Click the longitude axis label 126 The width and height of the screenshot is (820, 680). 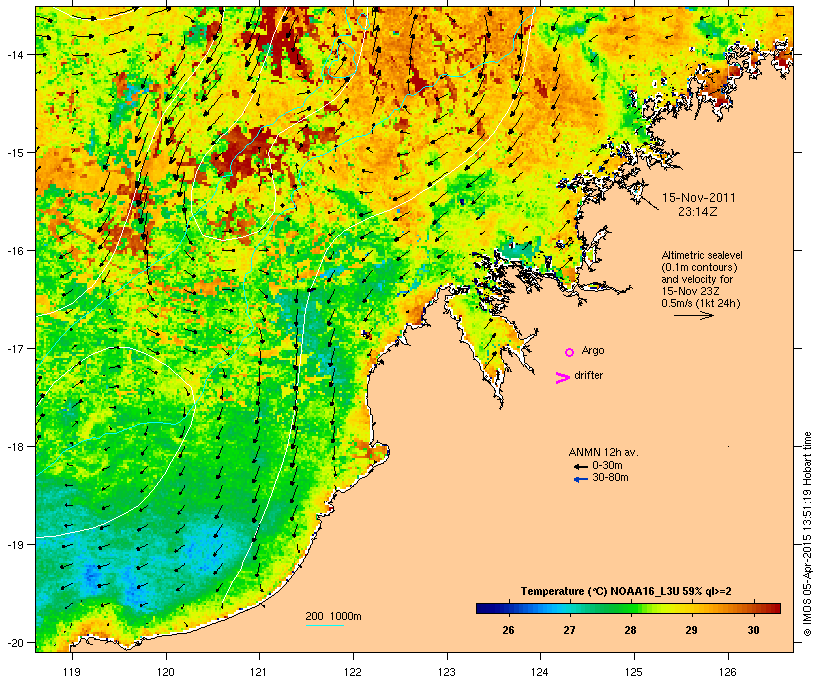pos(728,672)
